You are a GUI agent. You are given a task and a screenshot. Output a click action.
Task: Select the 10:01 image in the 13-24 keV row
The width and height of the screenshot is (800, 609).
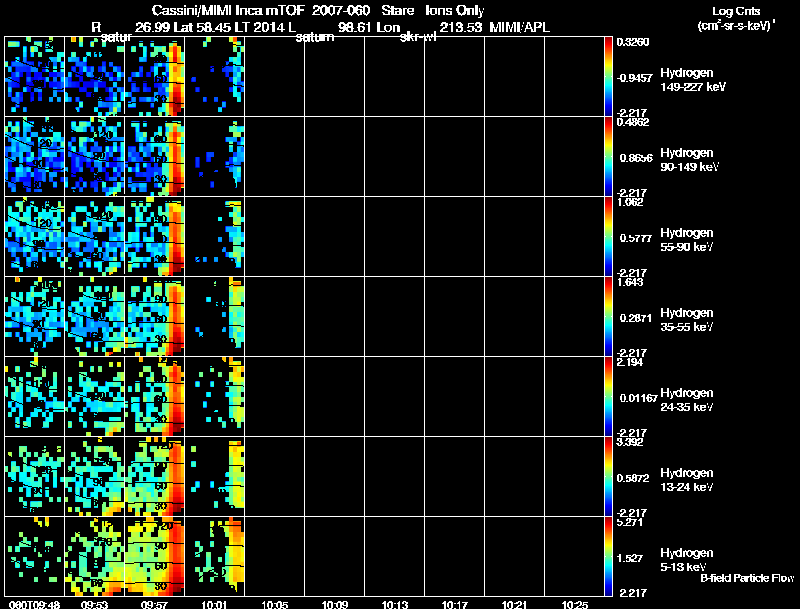tap(214, 475)
